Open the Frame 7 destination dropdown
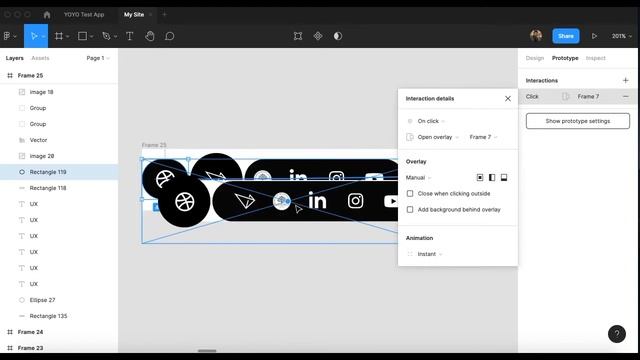The height and width of the screenshot is (360, 640). [x=483, y=137]
